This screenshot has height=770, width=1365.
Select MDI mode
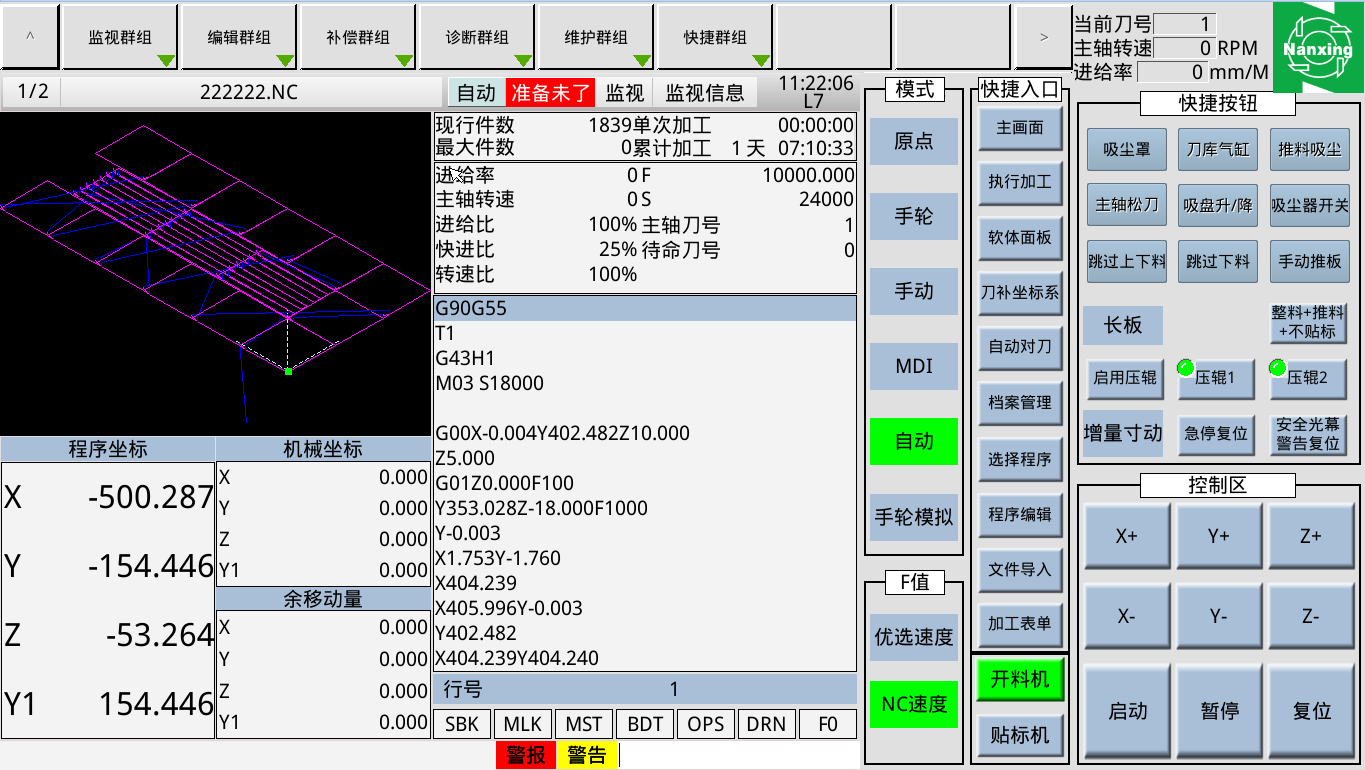(913, 366)
